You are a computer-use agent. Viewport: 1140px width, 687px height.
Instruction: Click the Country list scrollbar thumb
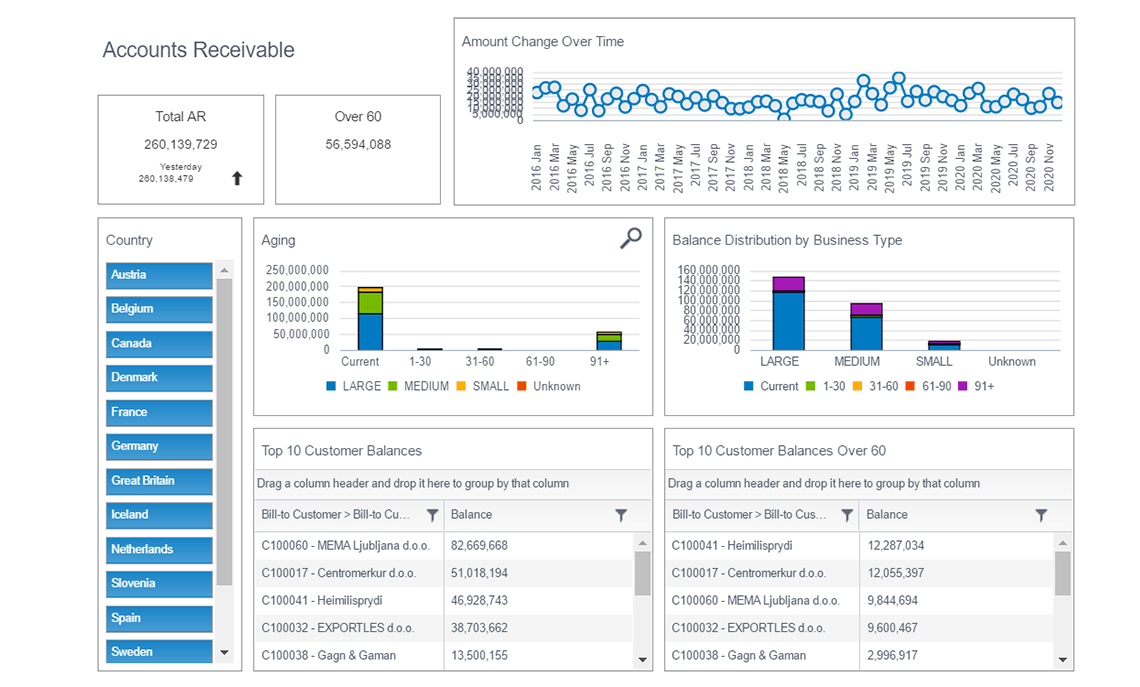225,432
